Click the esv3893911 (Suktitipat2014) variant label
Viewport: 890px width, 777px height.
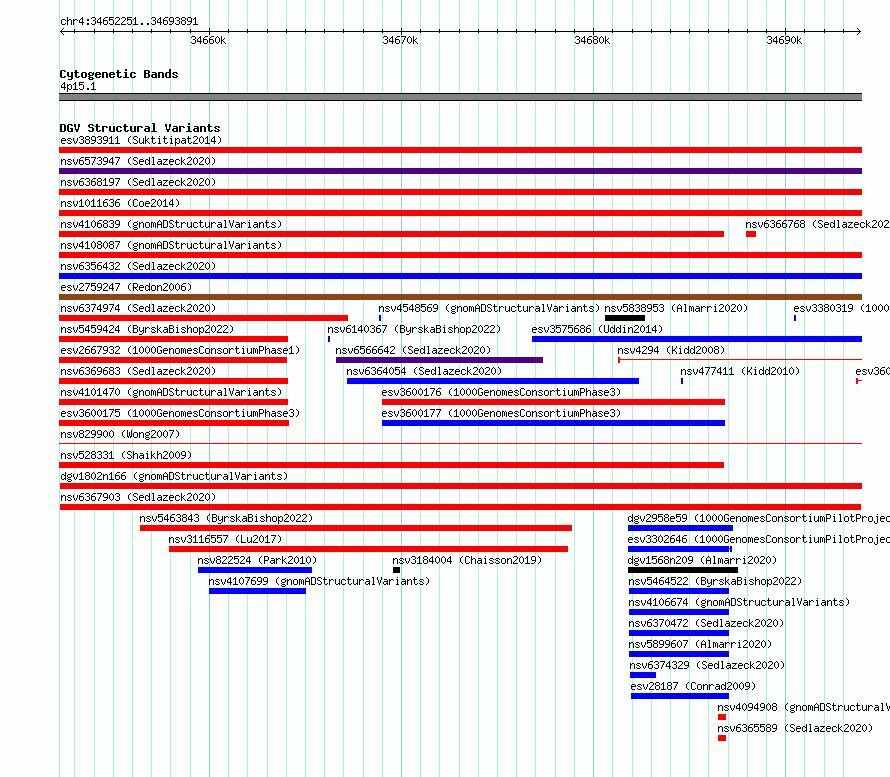coord(141,140)
